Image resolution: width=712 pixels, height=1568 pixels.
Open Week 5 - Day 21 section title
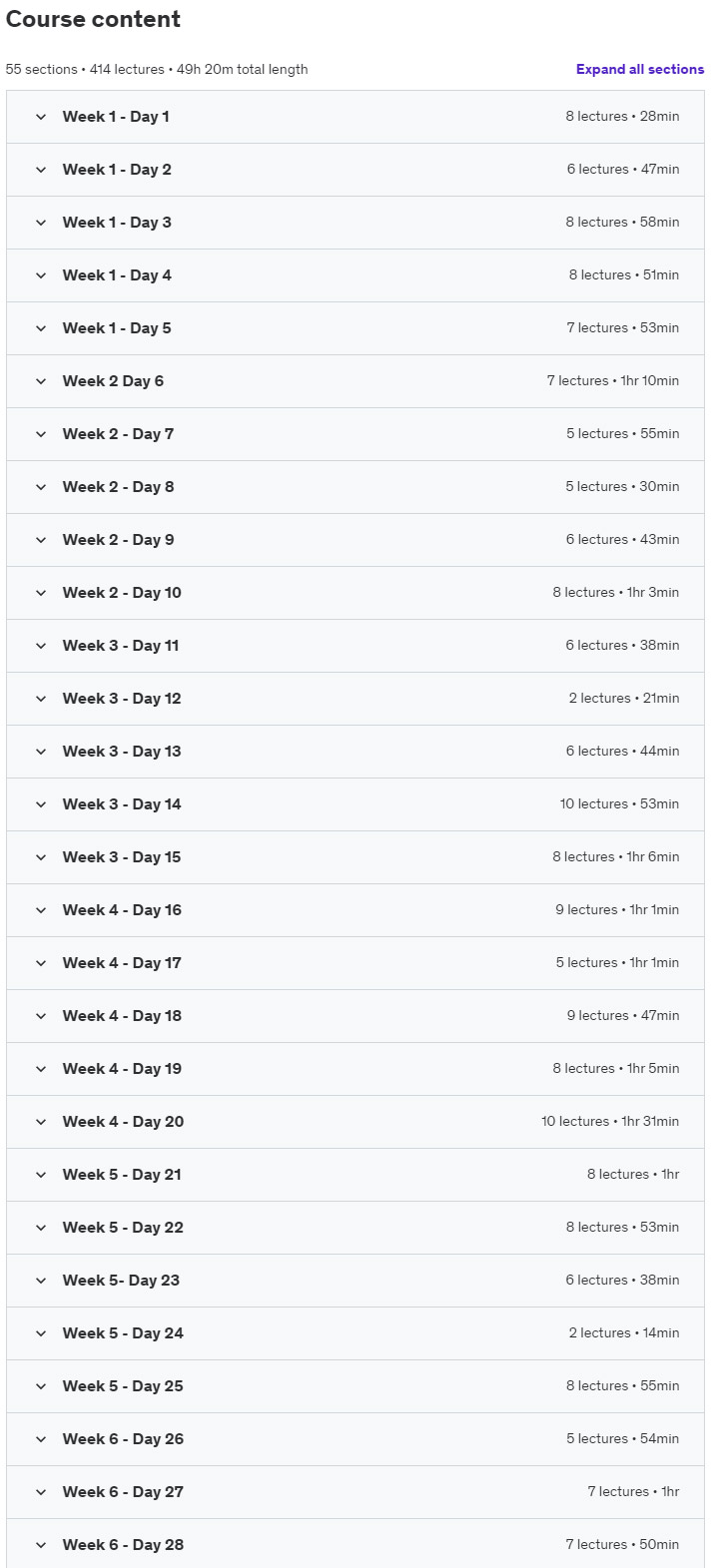122,1175
